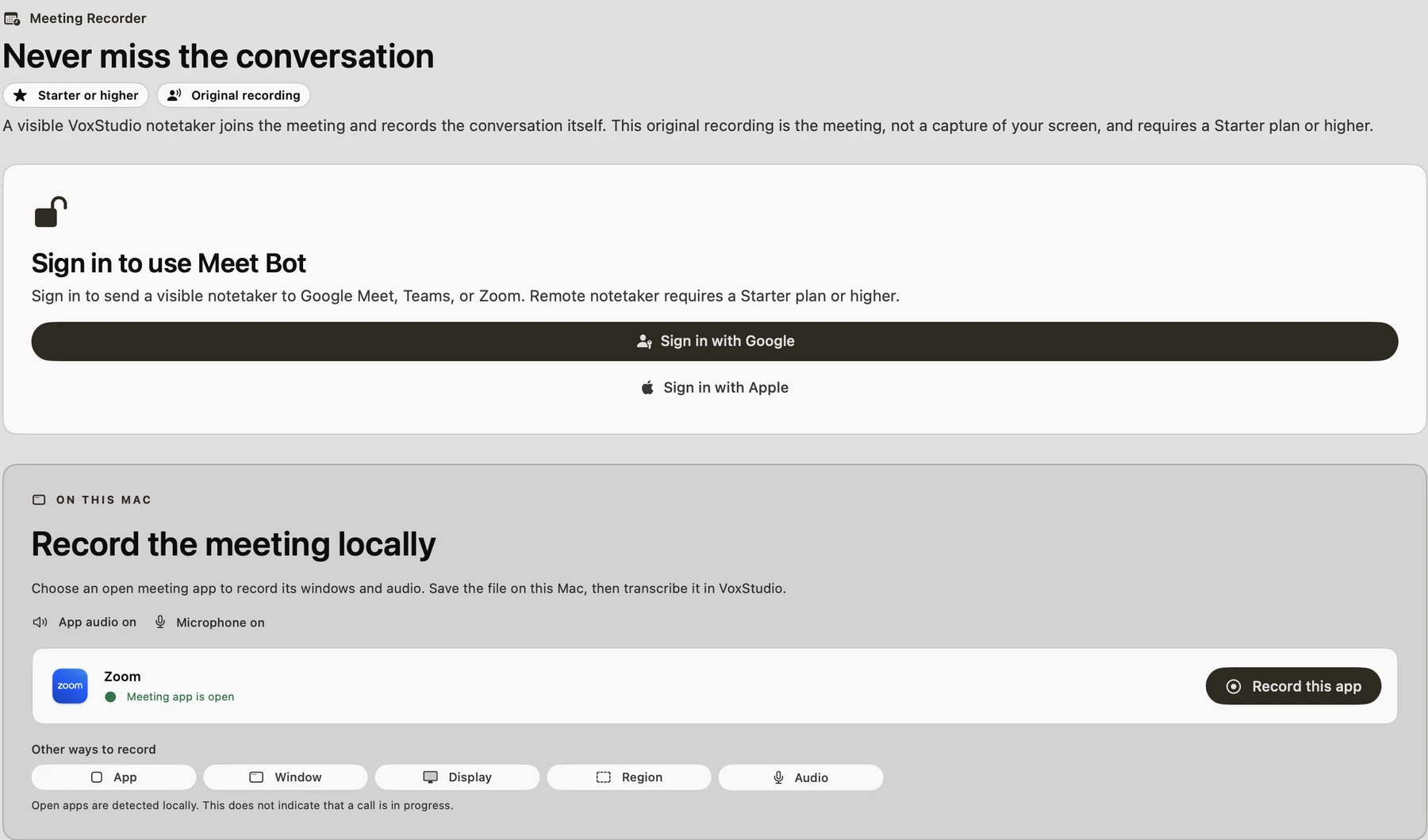Choose Region recording option
The image size is (1428, 840).
629,777
